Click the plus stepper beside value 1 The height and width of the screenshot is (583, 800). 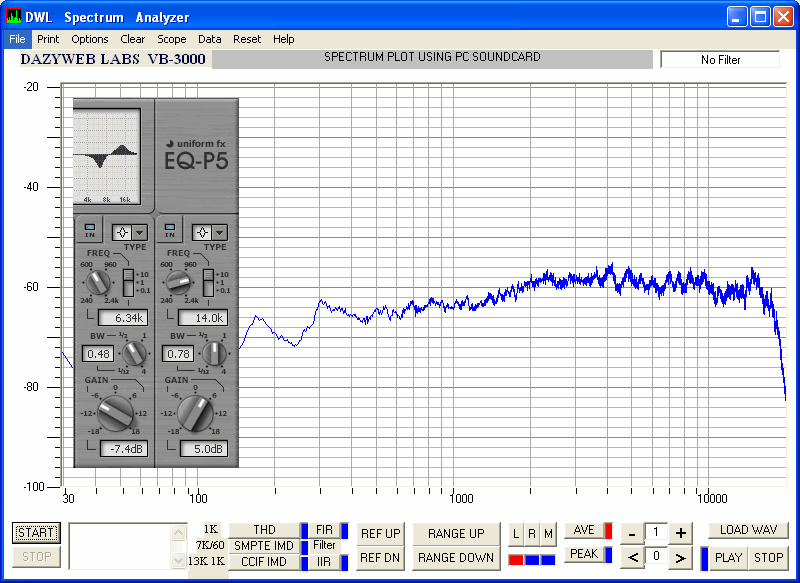click(681, 534)
